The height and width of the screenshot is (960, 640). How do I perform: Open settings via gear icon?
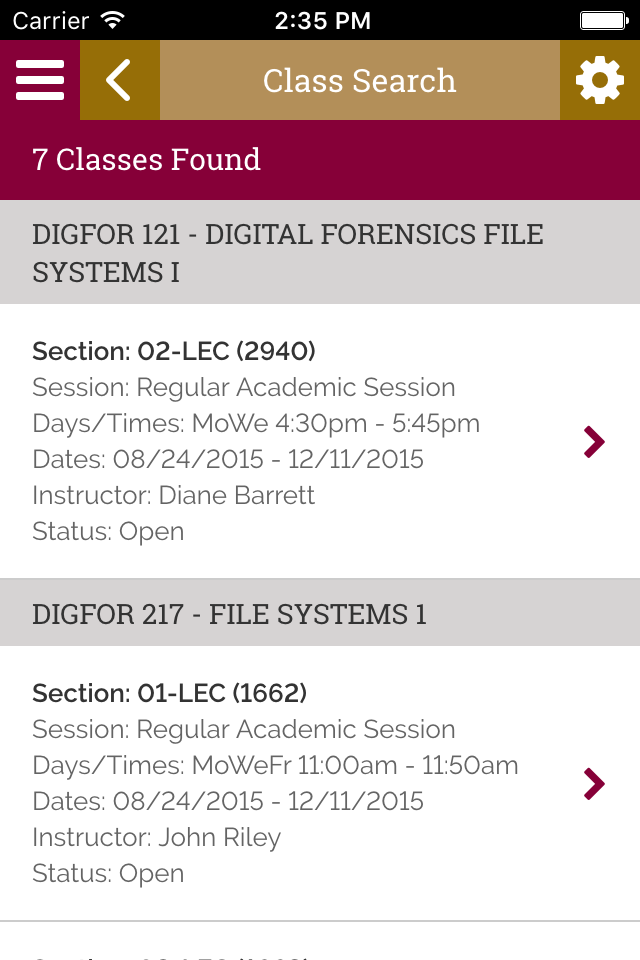pos(600,80)
